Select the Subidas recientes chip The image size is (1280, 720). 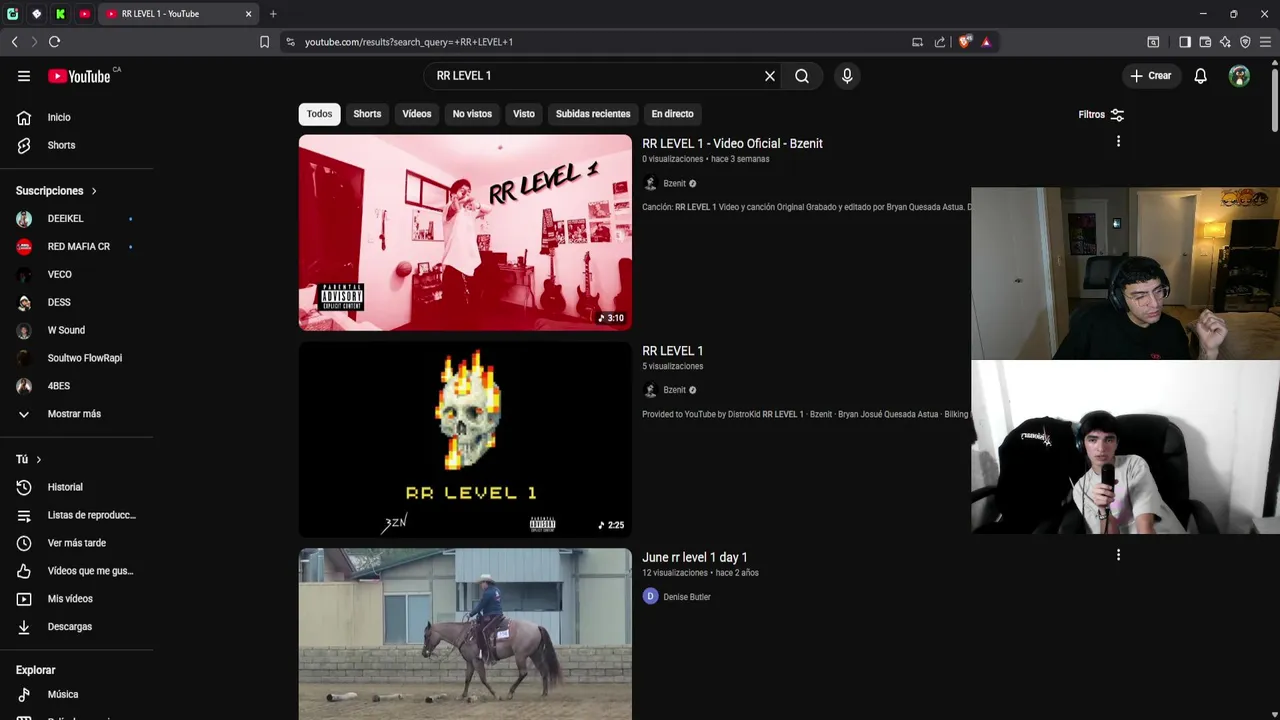point(593,114)
